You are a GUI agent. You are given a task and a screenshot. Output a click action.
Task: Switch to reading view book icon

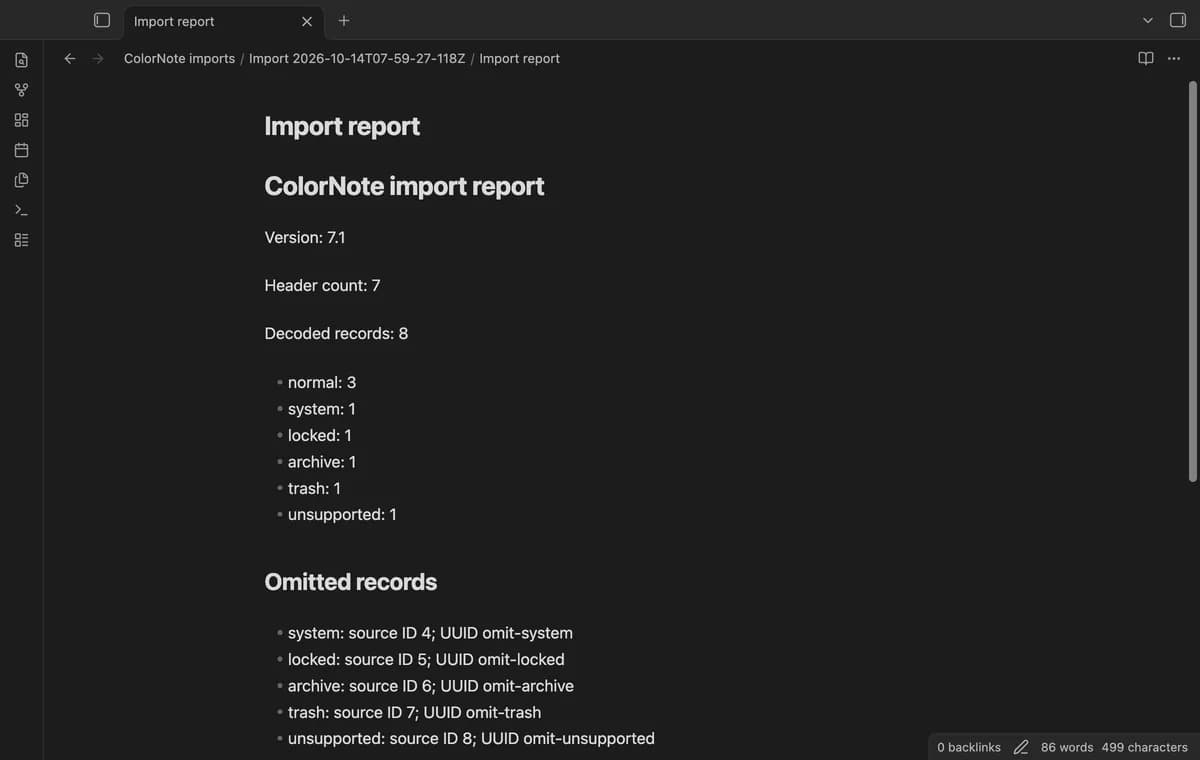(1146, 58)
